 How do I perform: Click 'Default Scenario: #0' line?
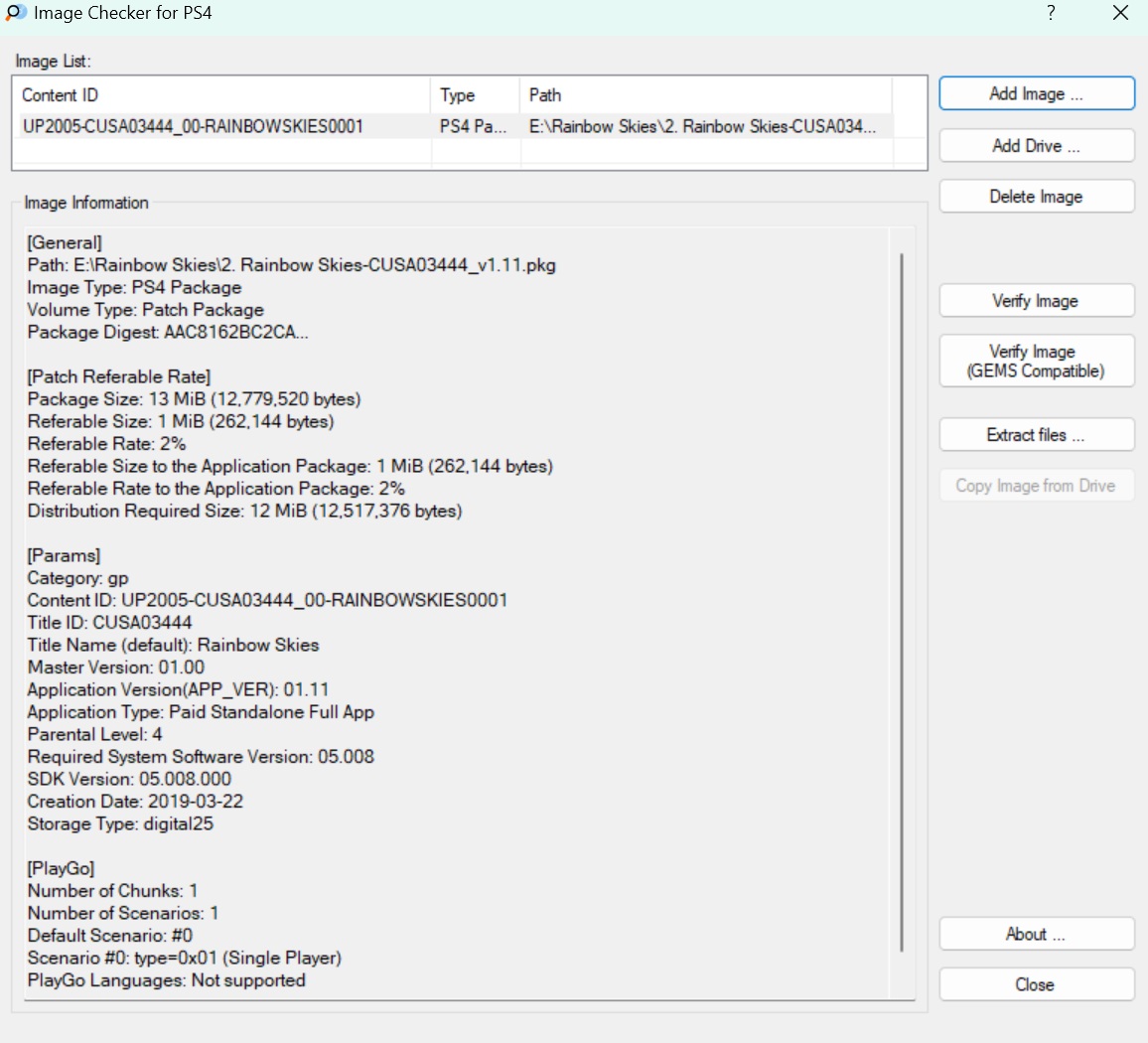(x=110, y=936)
